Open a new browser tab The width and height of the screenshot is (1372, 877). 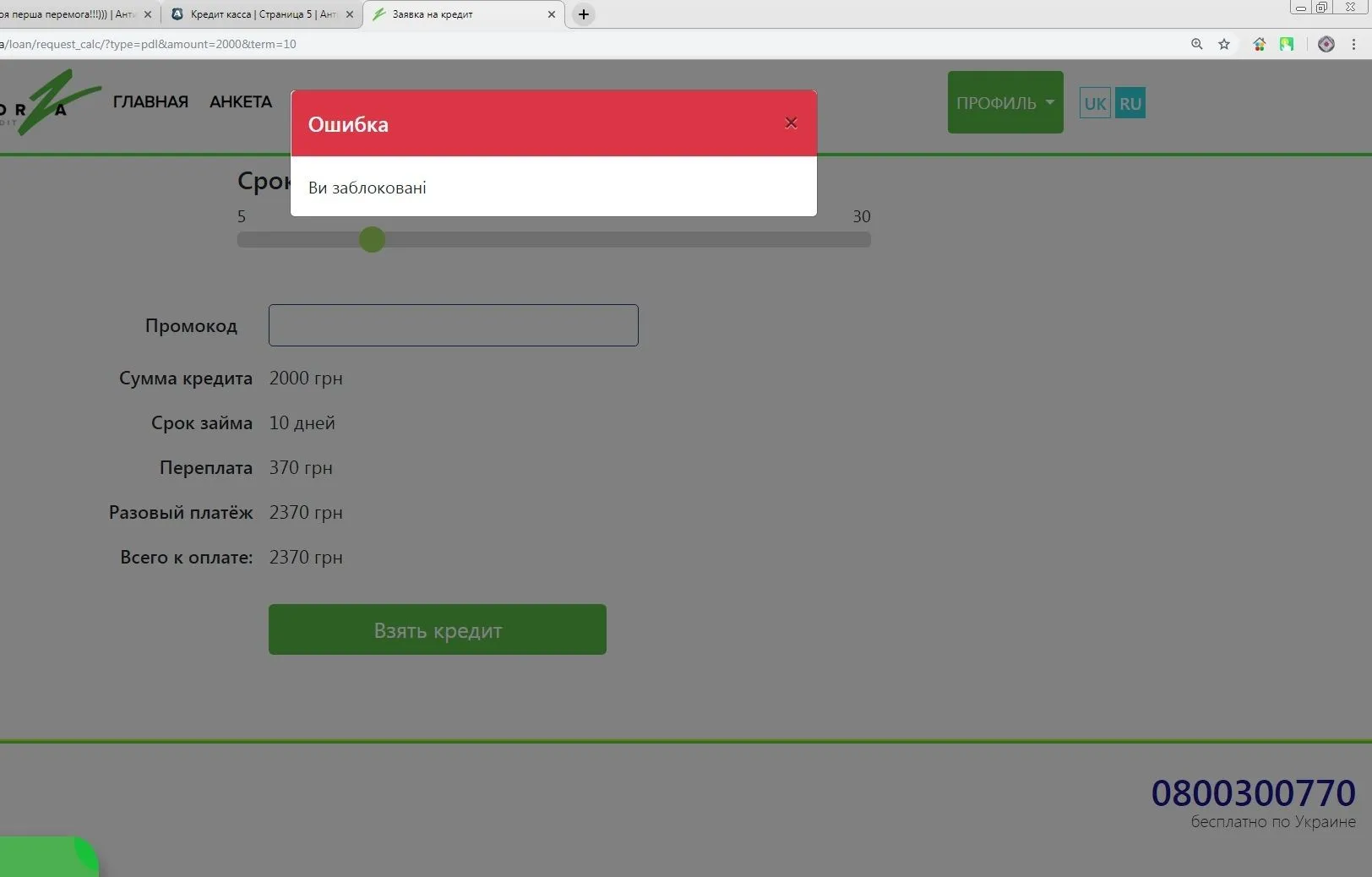(583, 14)
